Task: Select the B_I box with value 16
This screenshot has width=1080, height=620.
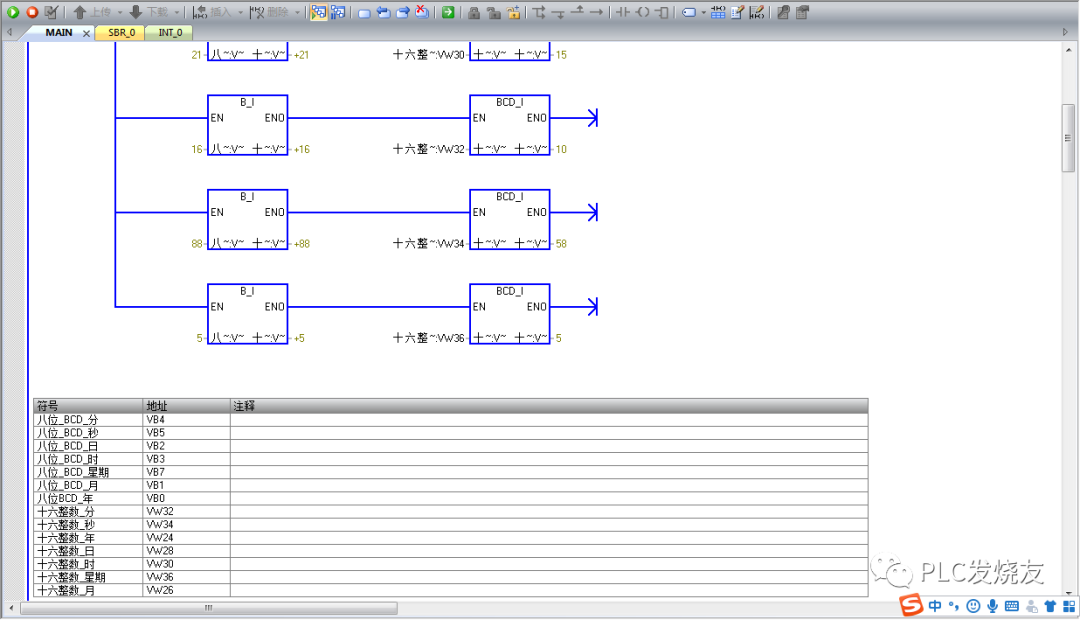Action: pos(247,125)
